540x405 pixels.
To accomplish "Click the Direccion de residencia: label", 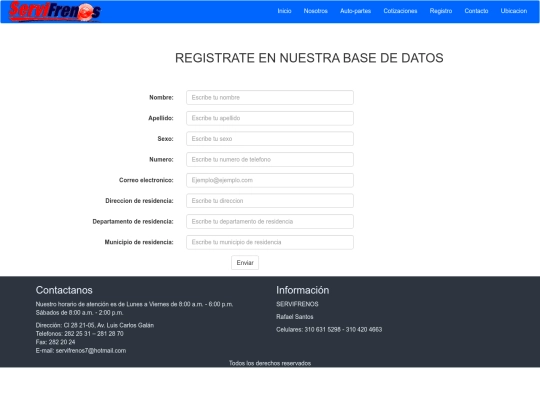I will pos(139,201).
